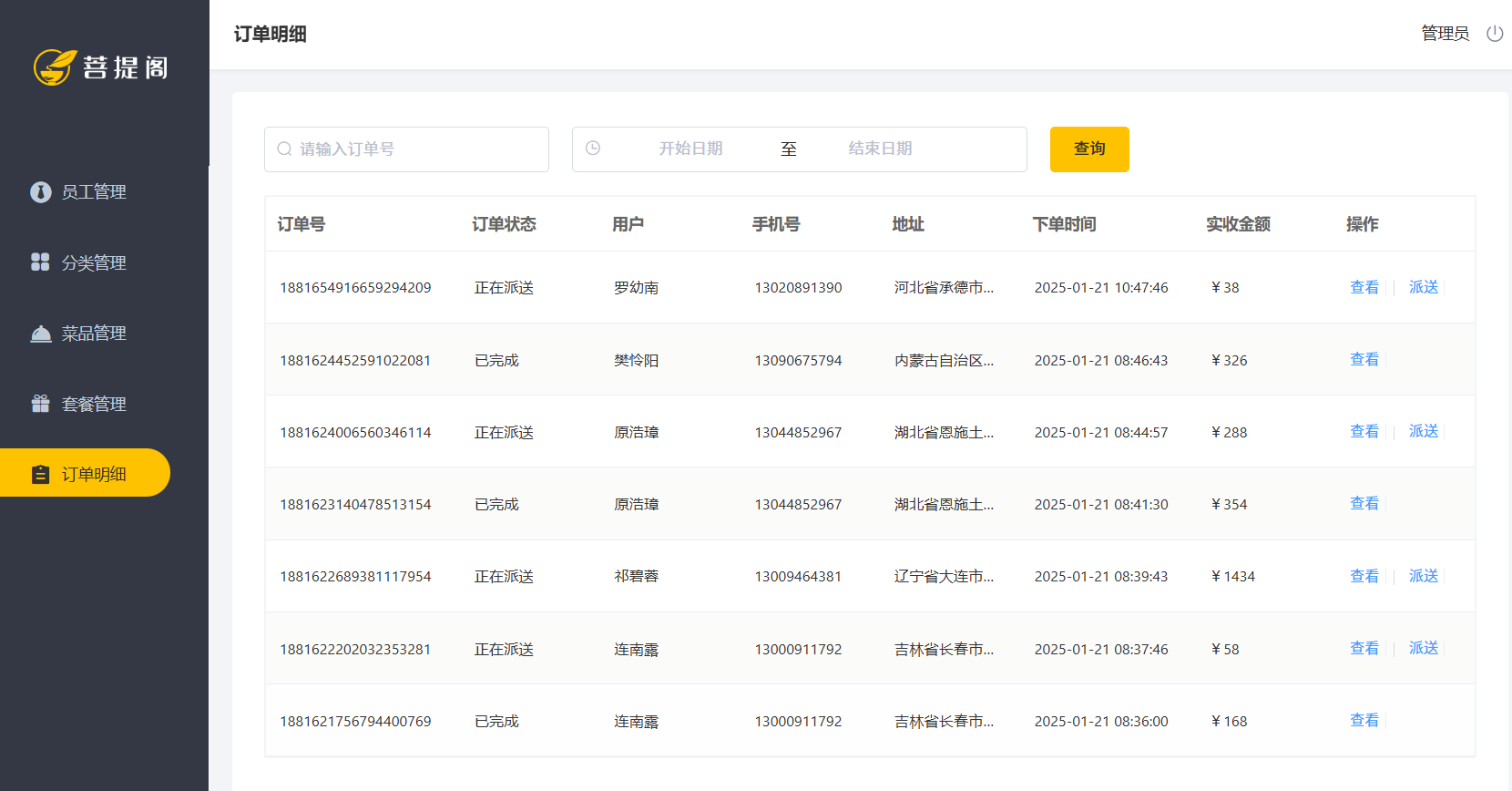Open the 结束日期 date picker
This screenshot has height=791, width=1512.
tap(880, 149)
